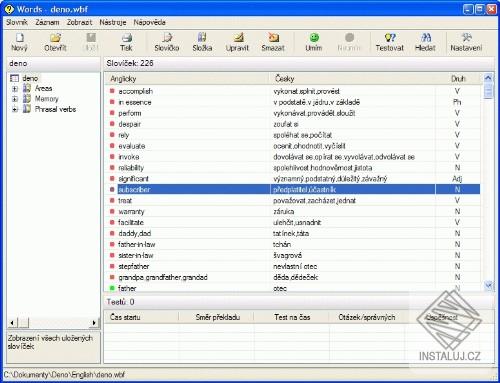This screenshot has width=500, height=383.
Task: Click the app icon in title bar
Action: click(x=9, y=9)
